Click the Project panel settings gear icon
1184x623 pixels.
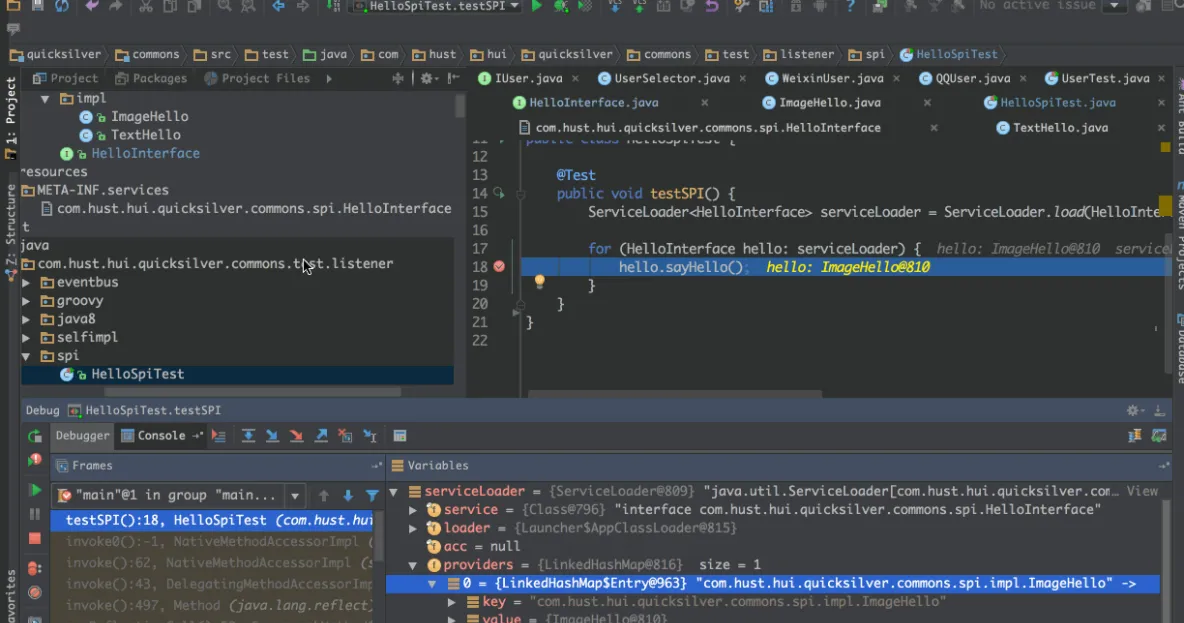tap(427, 79)
